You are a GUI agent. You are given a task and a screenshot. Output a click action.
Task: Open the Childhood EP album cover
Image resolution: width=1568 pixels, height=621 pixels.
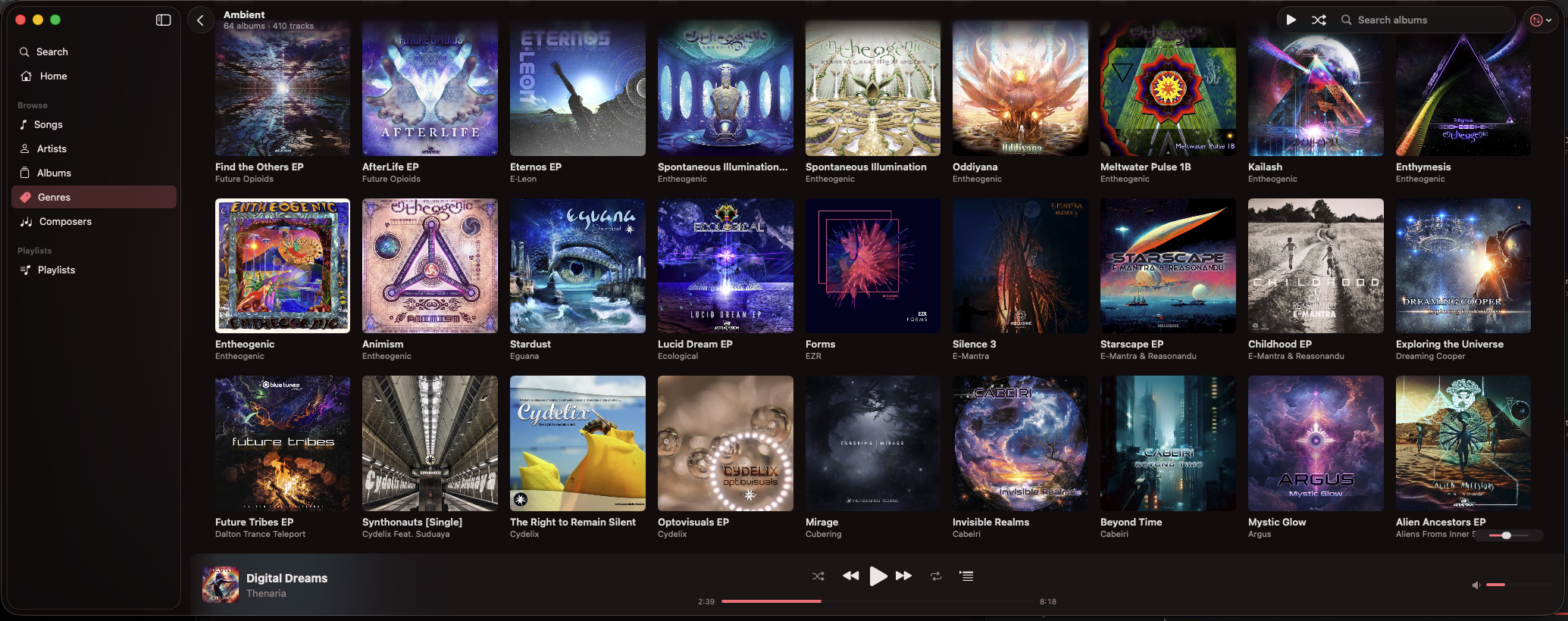1316,266
